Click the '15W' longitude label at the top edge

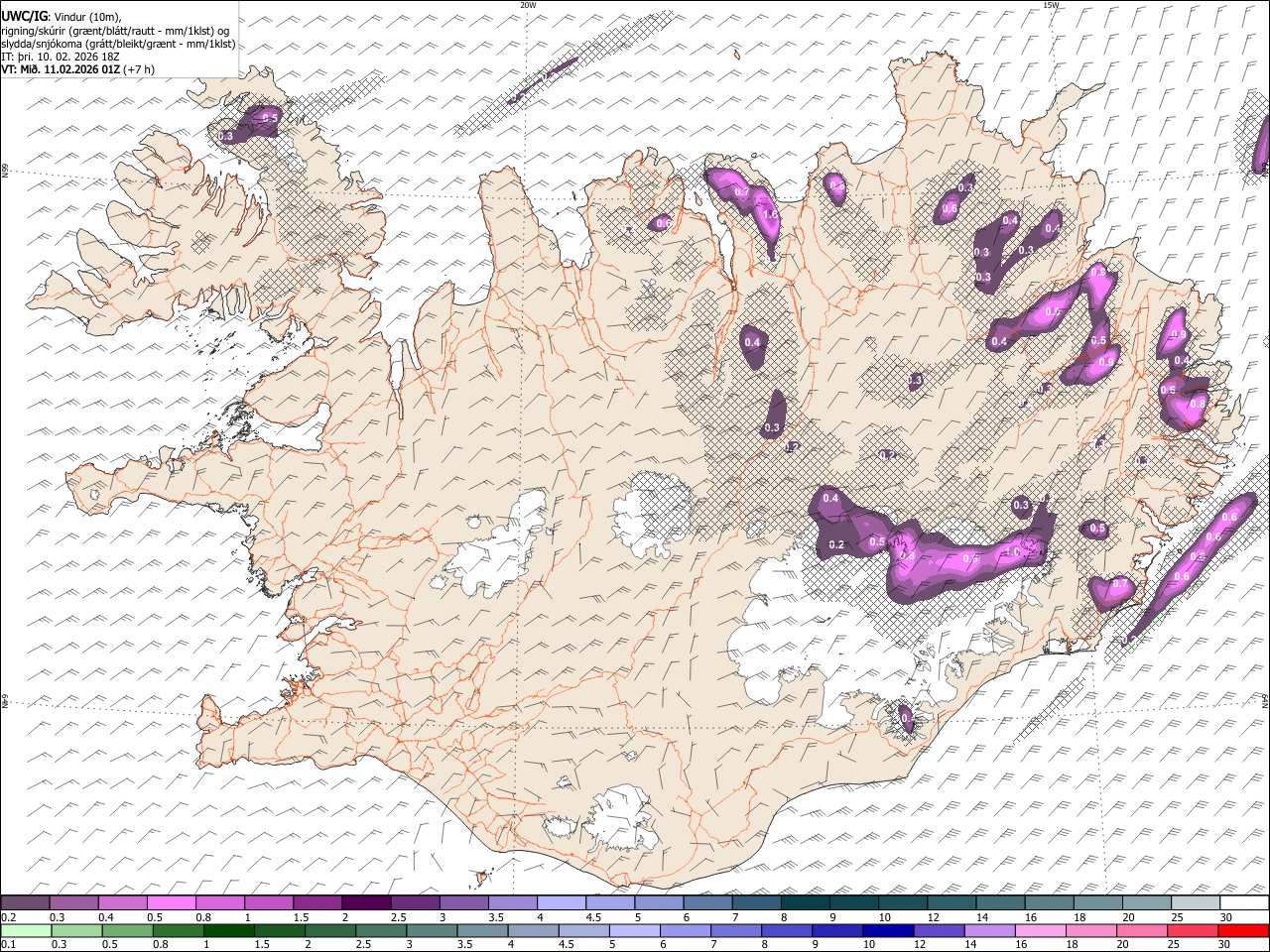click(1051, 5)
